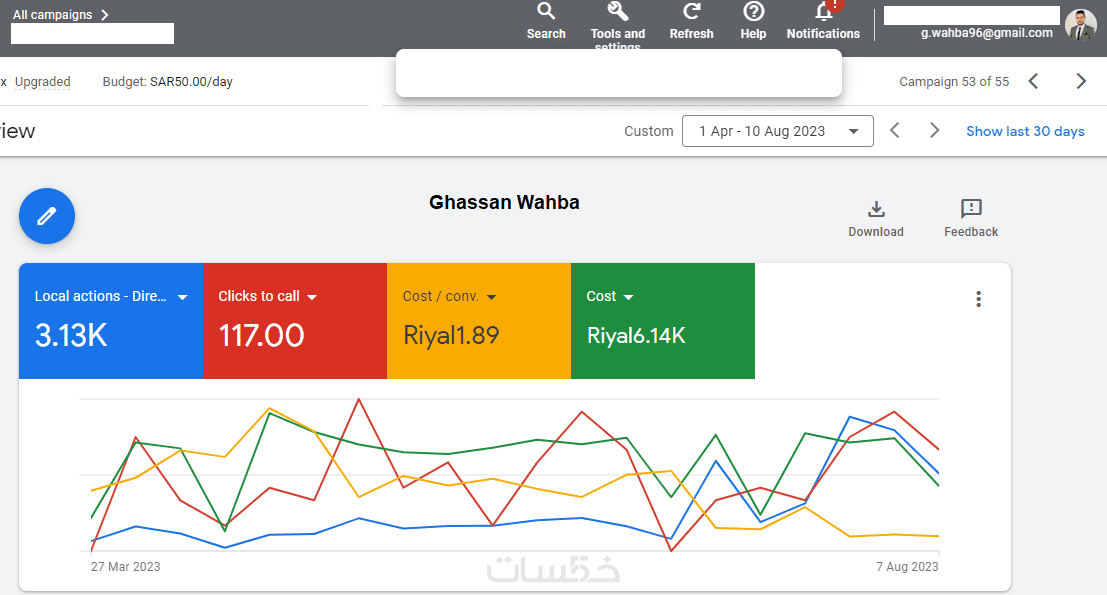Open the Notifications bell icon
Screen dimensions: 1107x595
click(824, 13)
